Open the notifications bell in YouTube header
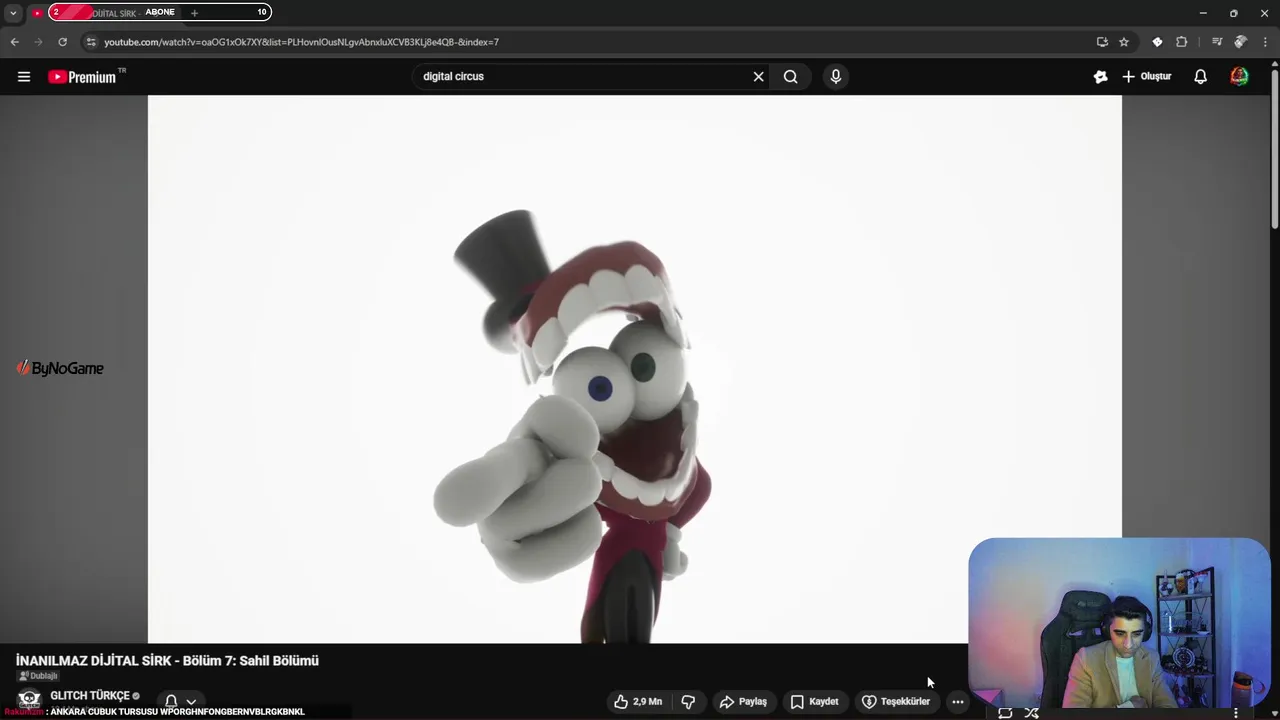The image size is (1280, 720). pyautogui.click(x=1201, y=77)
